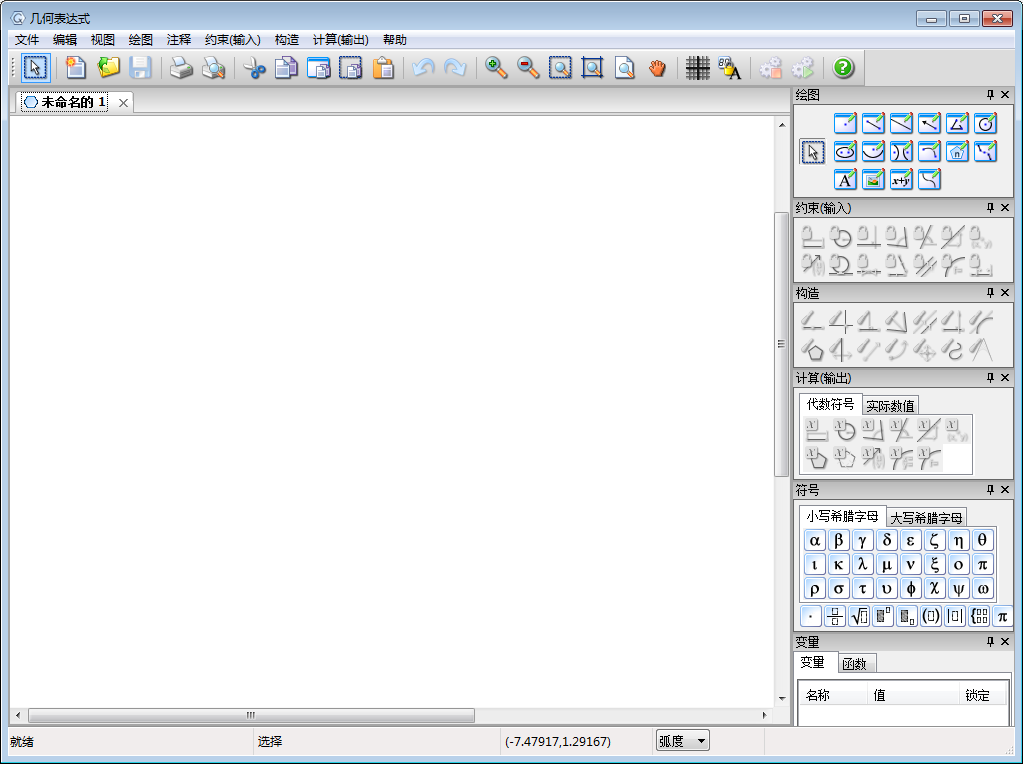The image size is (1023, 764).
Task: Open a file with the folder icon
Action: point(108,67)
